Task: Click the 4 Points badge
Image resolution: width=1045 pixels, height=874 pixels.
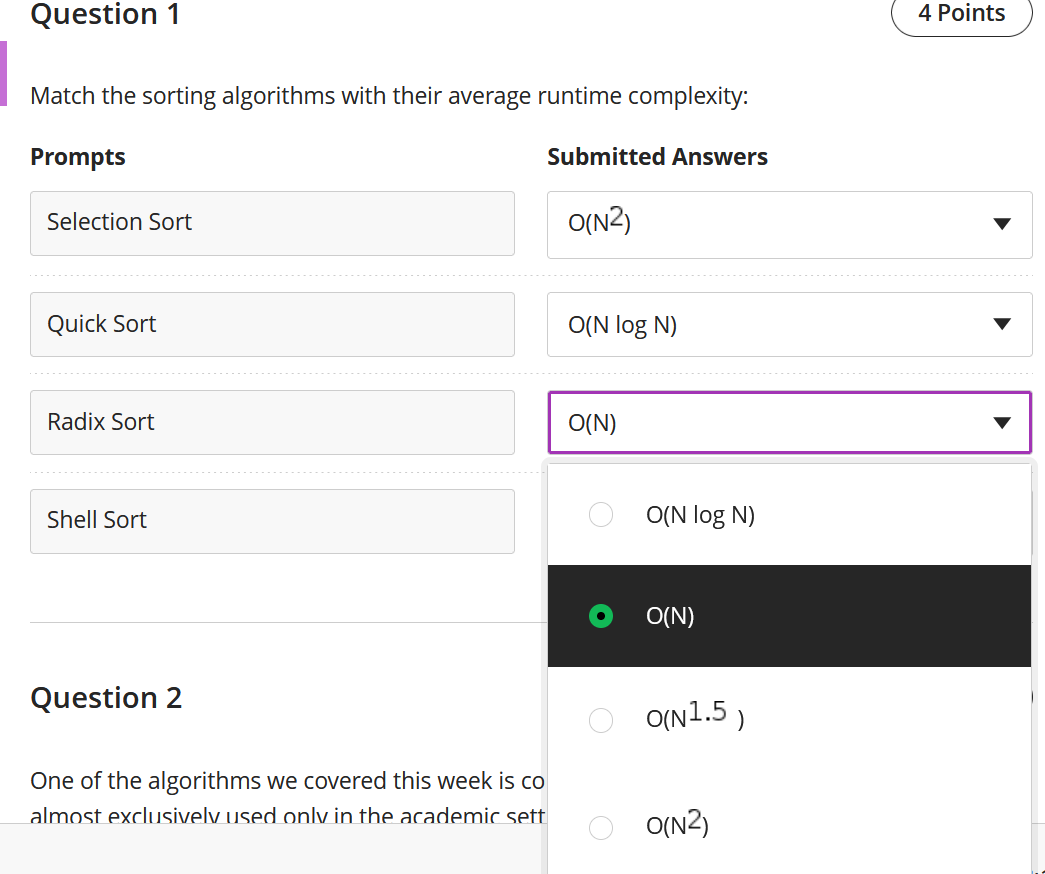Action: click(961, 13)
